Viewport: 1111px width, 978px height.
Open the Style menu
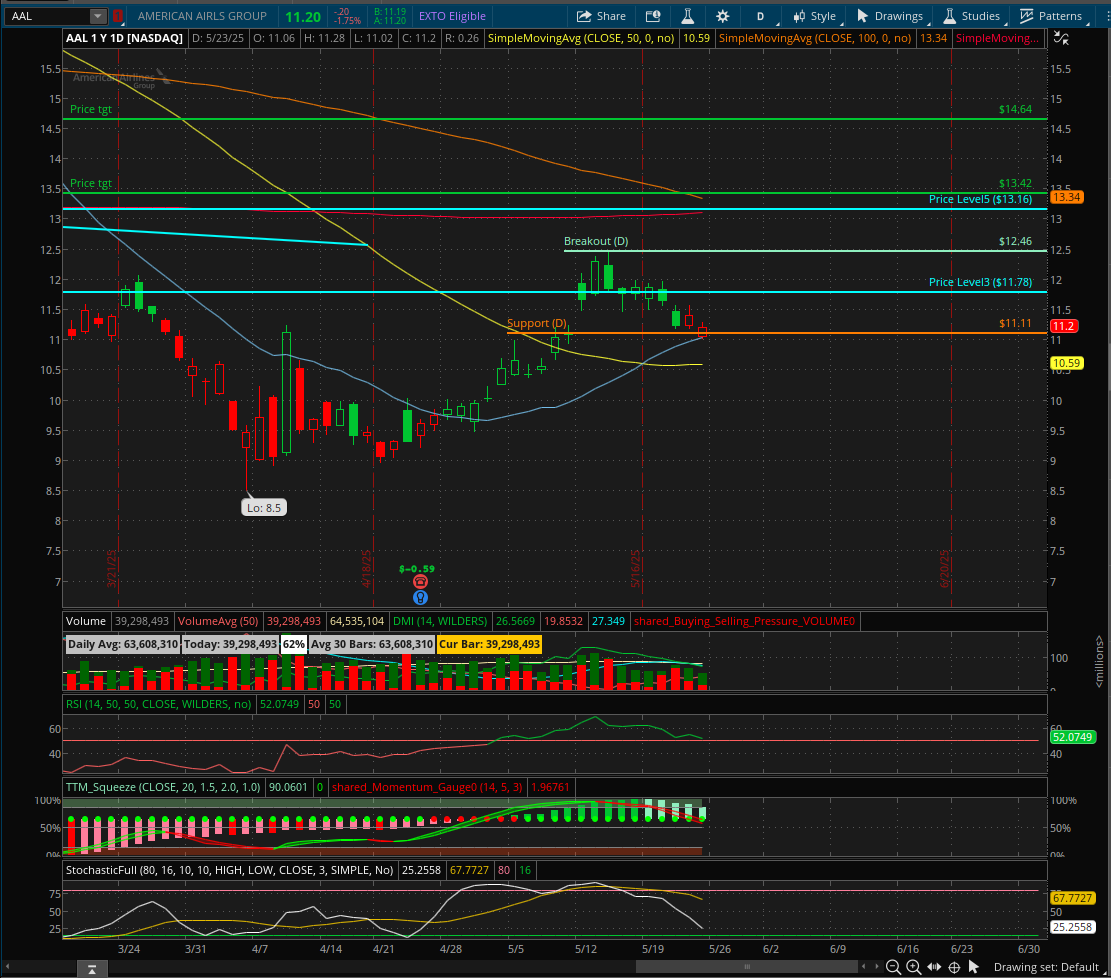coord(815,16)
